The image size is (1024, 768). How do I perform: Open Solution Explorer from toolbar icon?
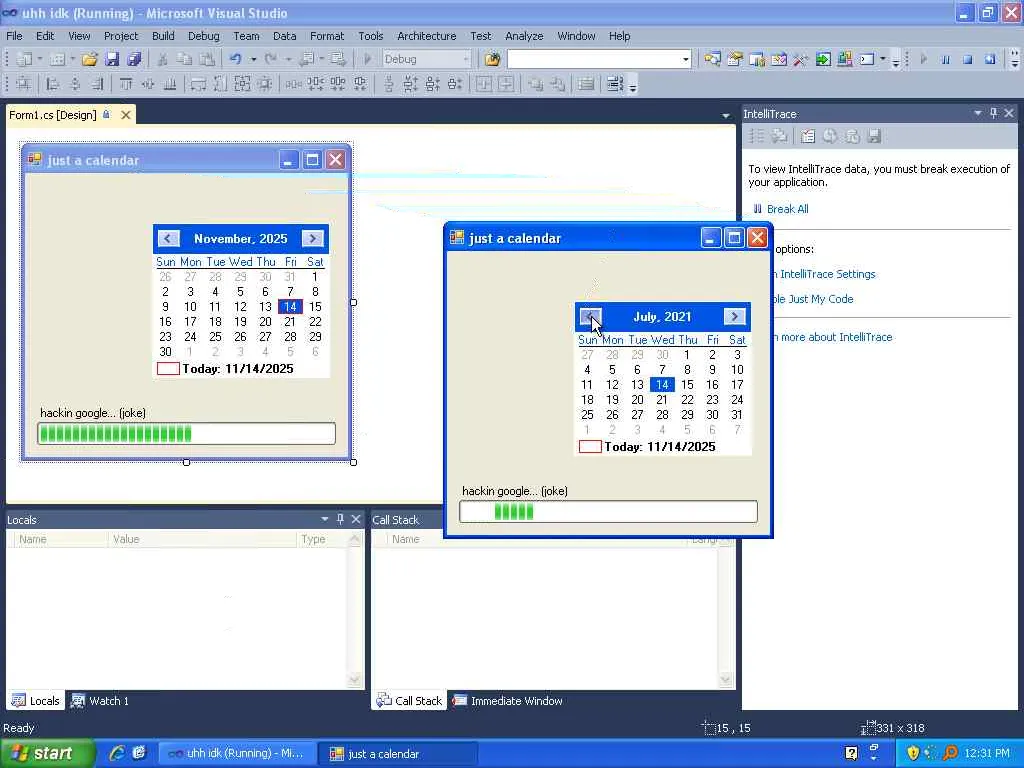click(712, 59)
